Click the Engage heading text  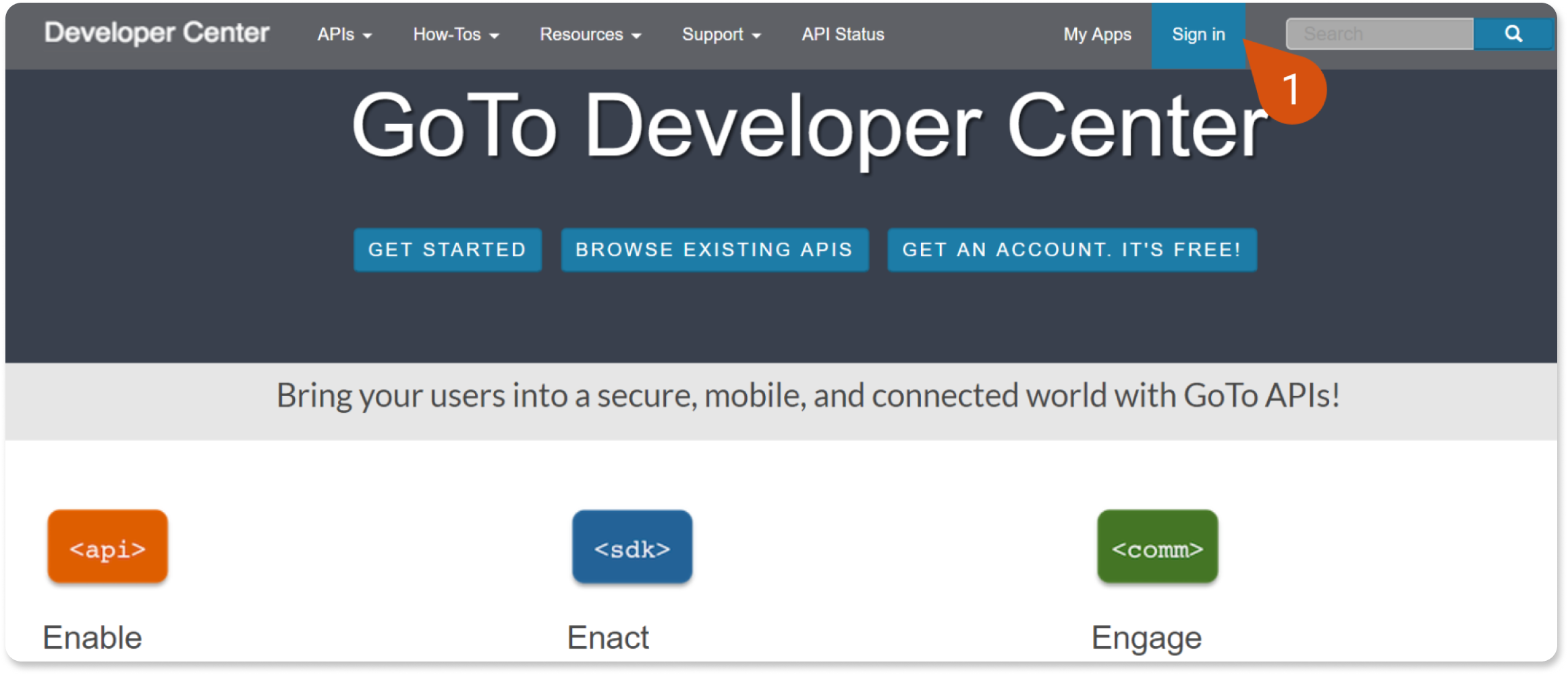tap(1146, 638)
